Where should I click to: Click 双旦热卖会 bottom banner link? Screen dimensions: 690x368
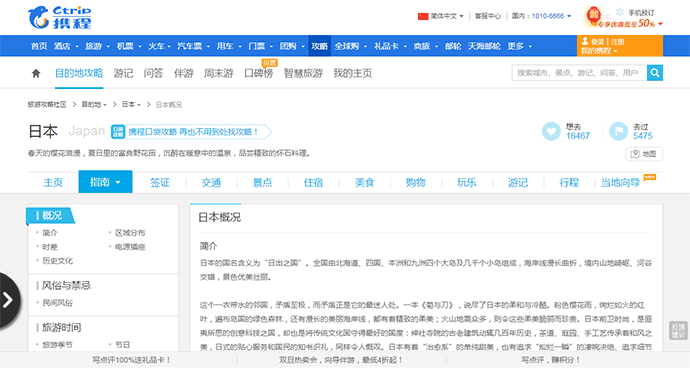(x=341, y=360)
